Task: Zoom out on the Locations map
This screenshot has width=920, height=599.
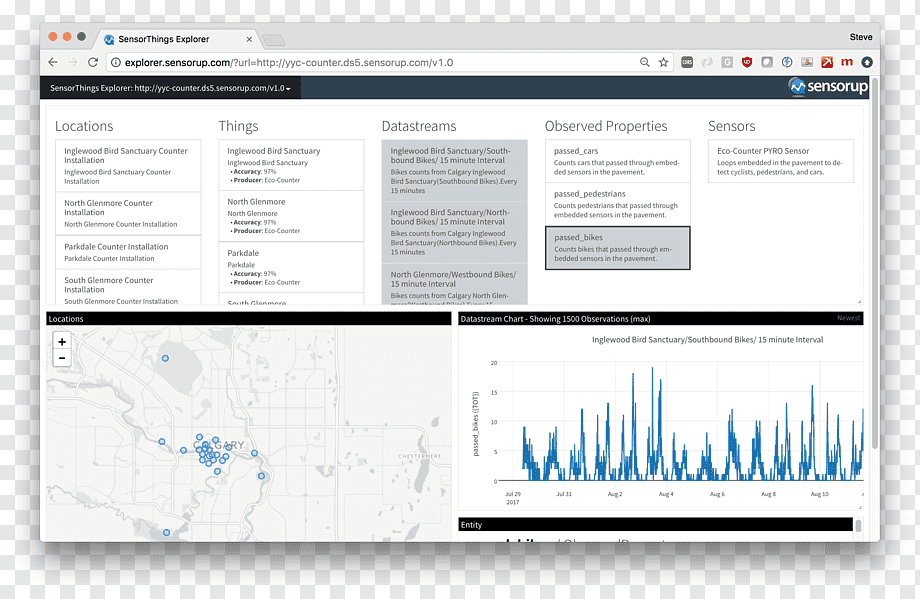Action: point(62,358)
